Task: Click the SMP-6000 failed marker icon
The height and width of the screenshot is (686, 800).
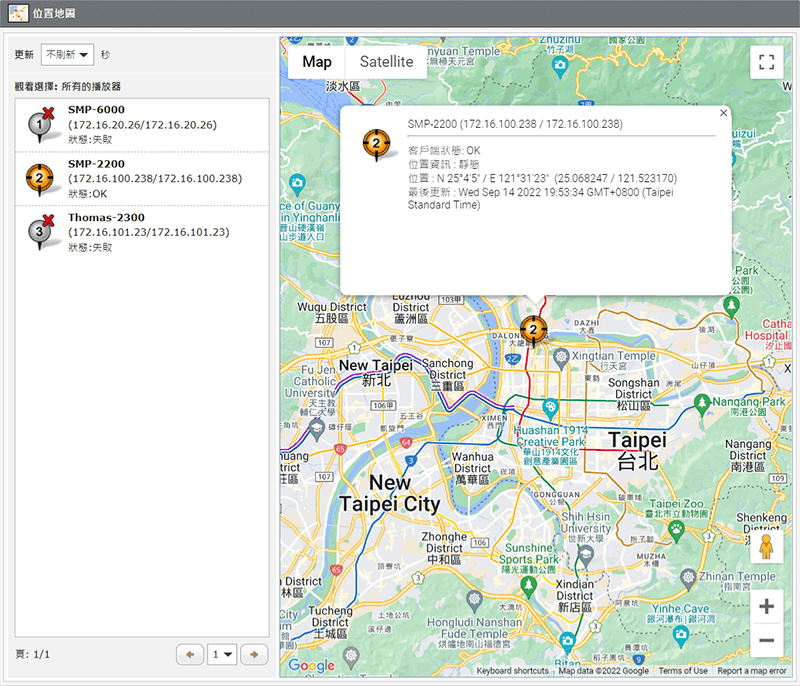Action: click(41, 125)
